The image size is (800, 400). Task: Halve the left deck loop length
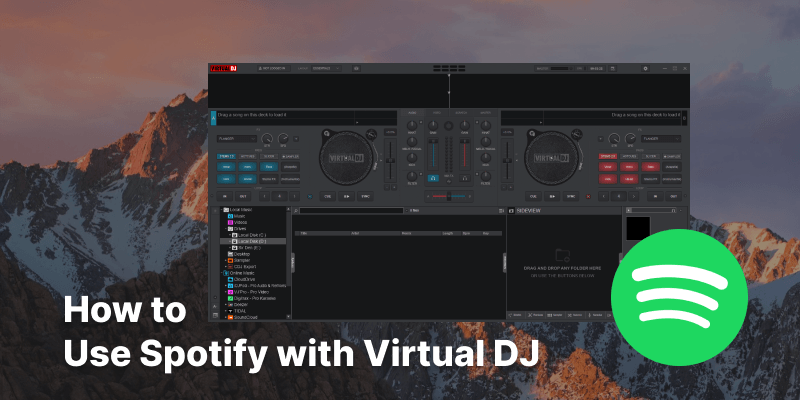click(x=264, y=196)
